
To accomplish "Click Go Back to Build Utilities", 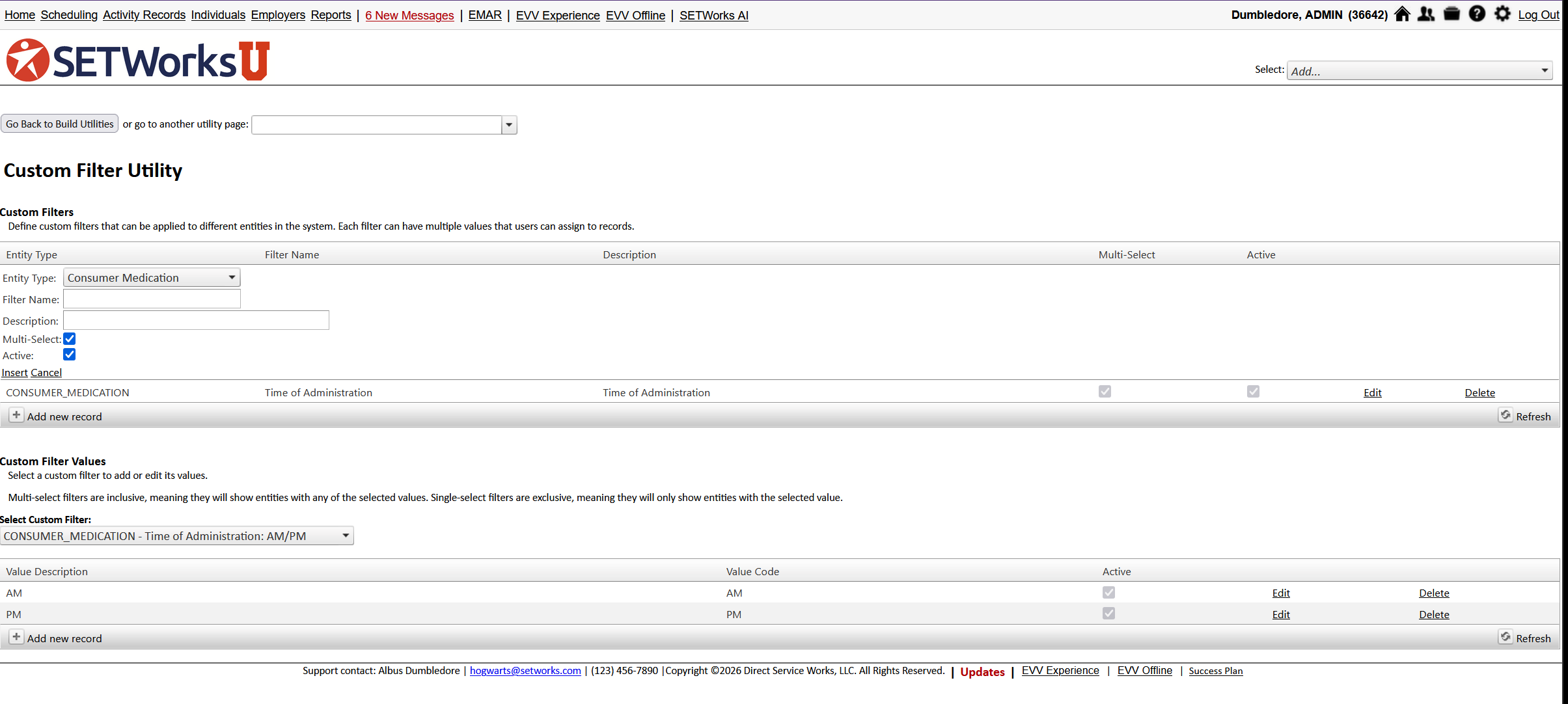I will 60,124.
